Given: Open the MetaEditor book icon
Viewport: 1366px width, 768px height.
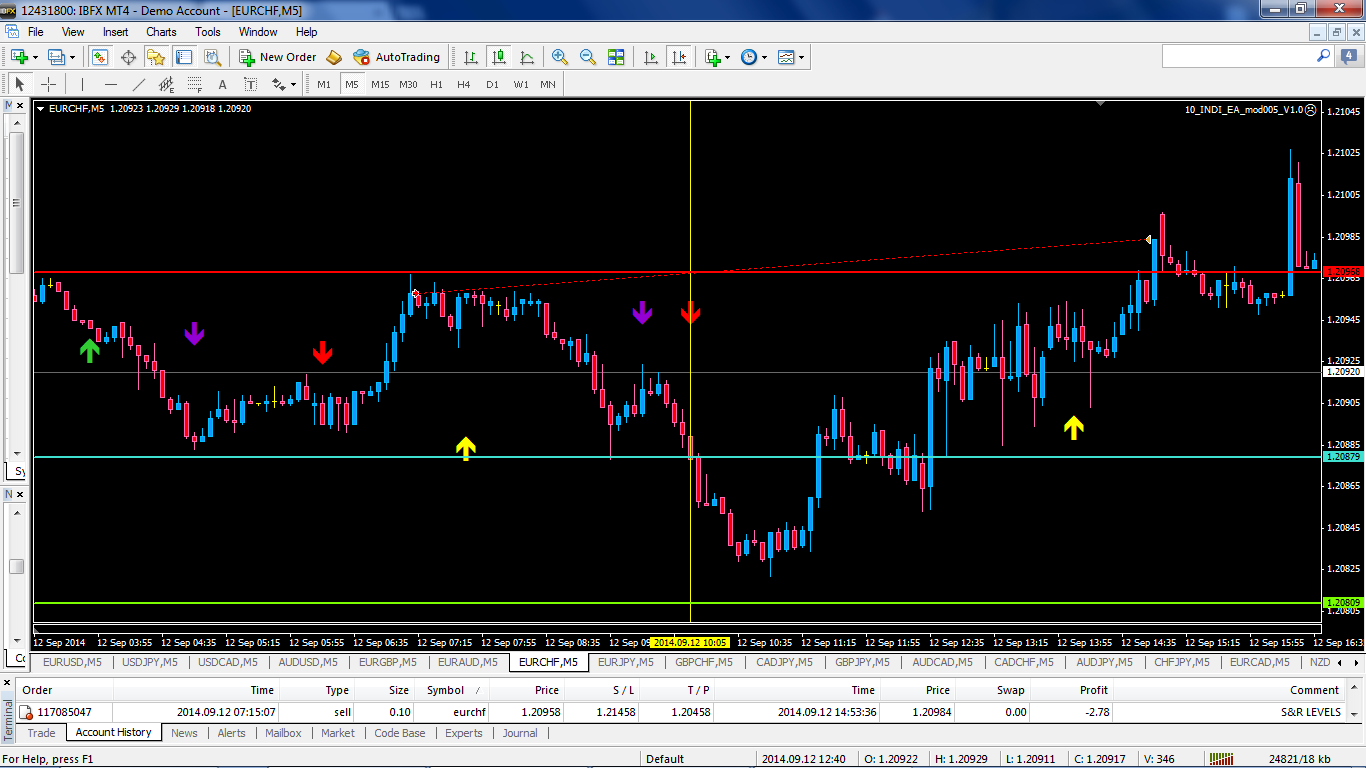Looking at the screenshot, I should 334,57.
